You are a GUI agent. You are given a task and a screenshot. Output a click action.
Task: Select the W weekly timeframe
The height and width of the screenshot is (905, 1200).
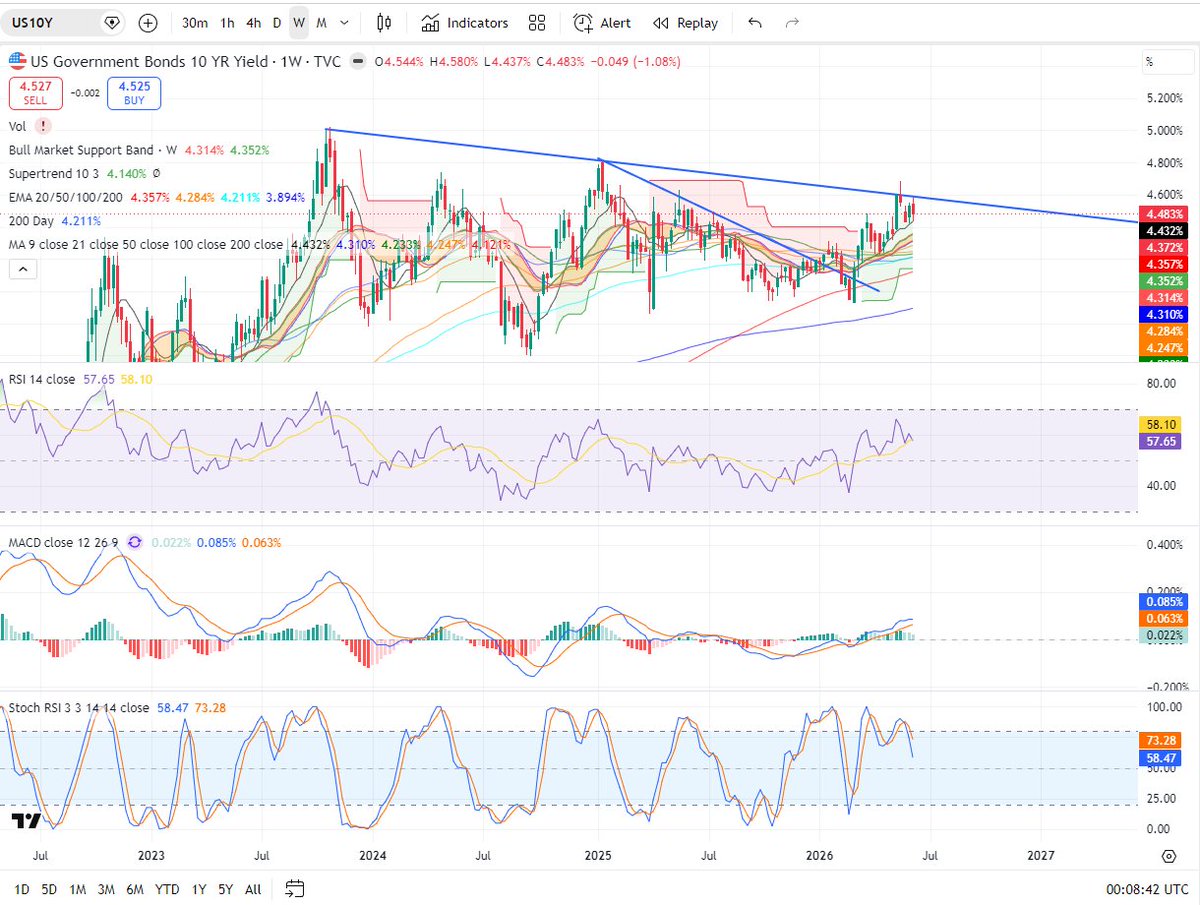(299, 22)
